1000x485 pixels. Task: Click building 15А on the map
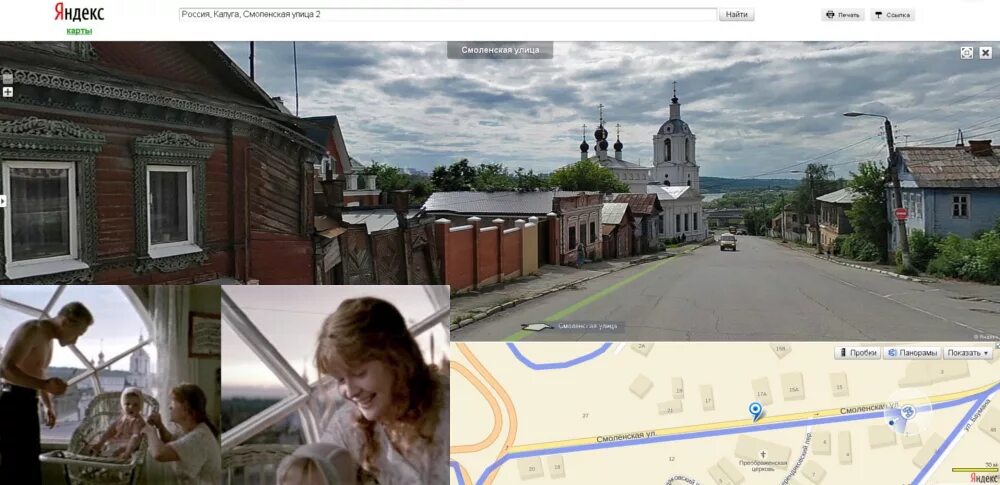click(793, 386)
